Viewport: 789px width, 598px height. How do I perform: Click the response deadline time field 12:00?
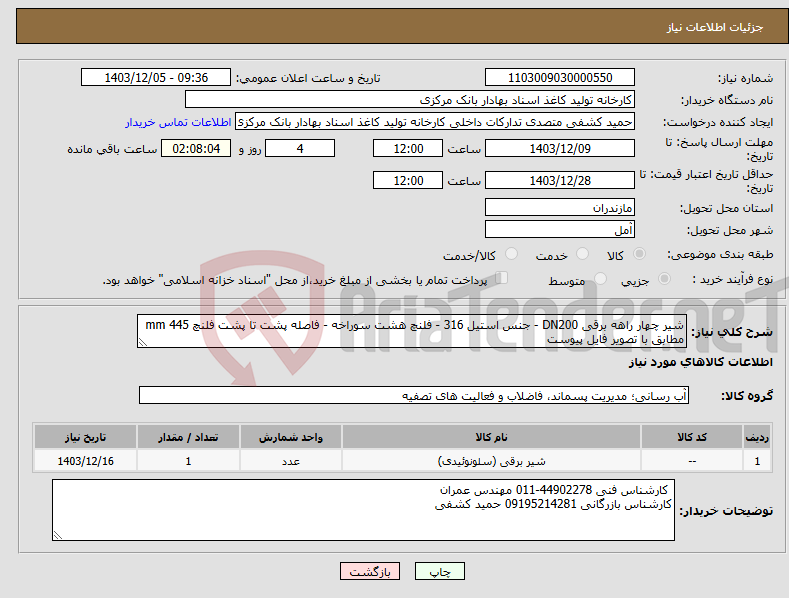pyautogui.click(x=408, y=148)
